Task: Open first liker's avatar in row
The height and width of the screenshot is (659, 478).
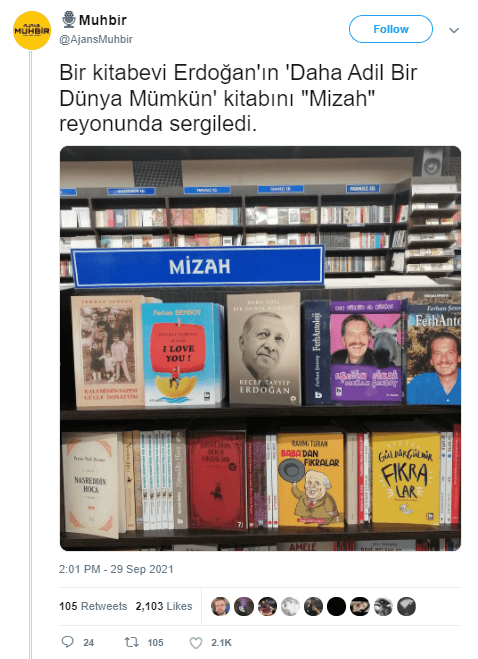Action: (x=220, y=606)
